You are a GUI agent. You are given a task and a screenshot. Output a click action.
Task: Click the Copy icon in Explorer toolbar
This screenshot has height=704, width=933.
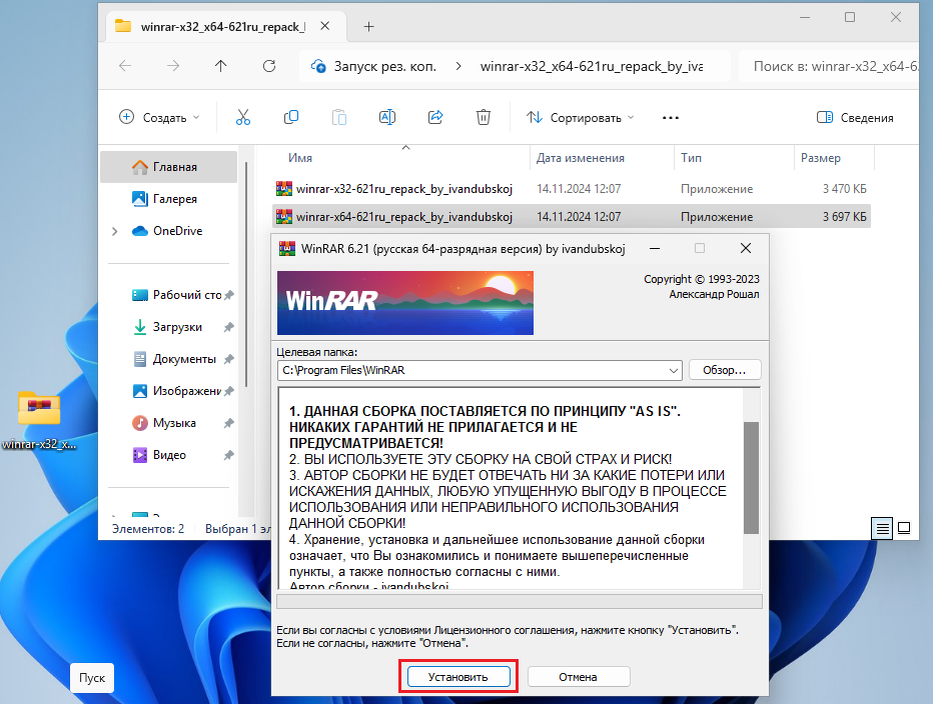291,117
